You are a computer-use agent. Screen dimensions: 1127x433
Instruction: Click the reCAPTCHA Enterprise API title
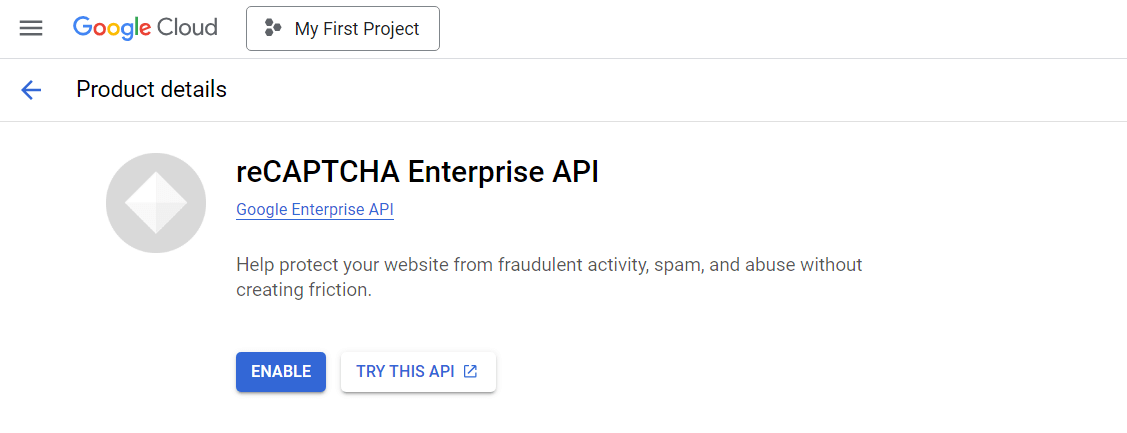tap(417, 172)
